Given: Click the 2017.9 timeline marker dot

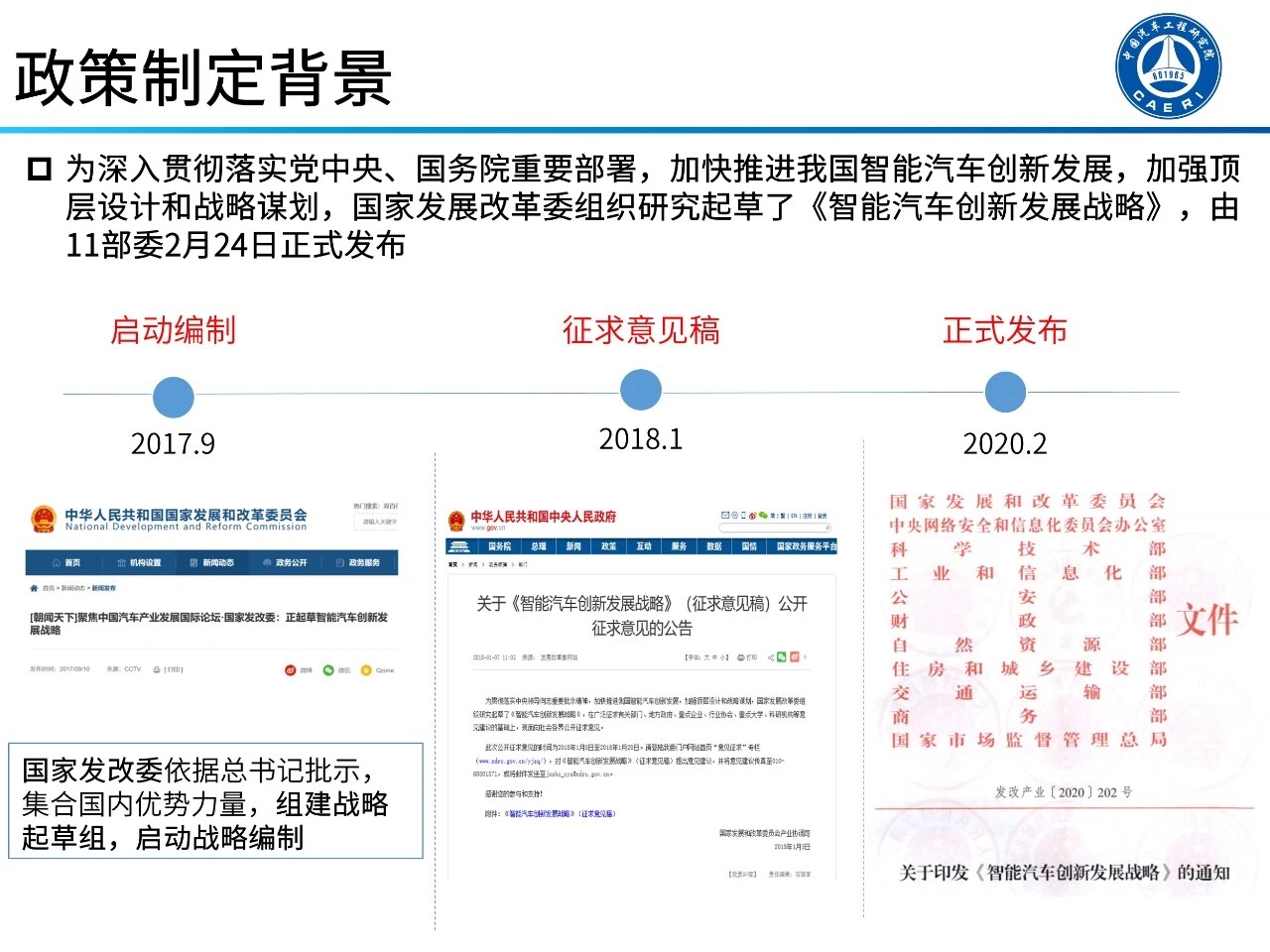Looking at the screenshot, I should [x=174, y=398].
